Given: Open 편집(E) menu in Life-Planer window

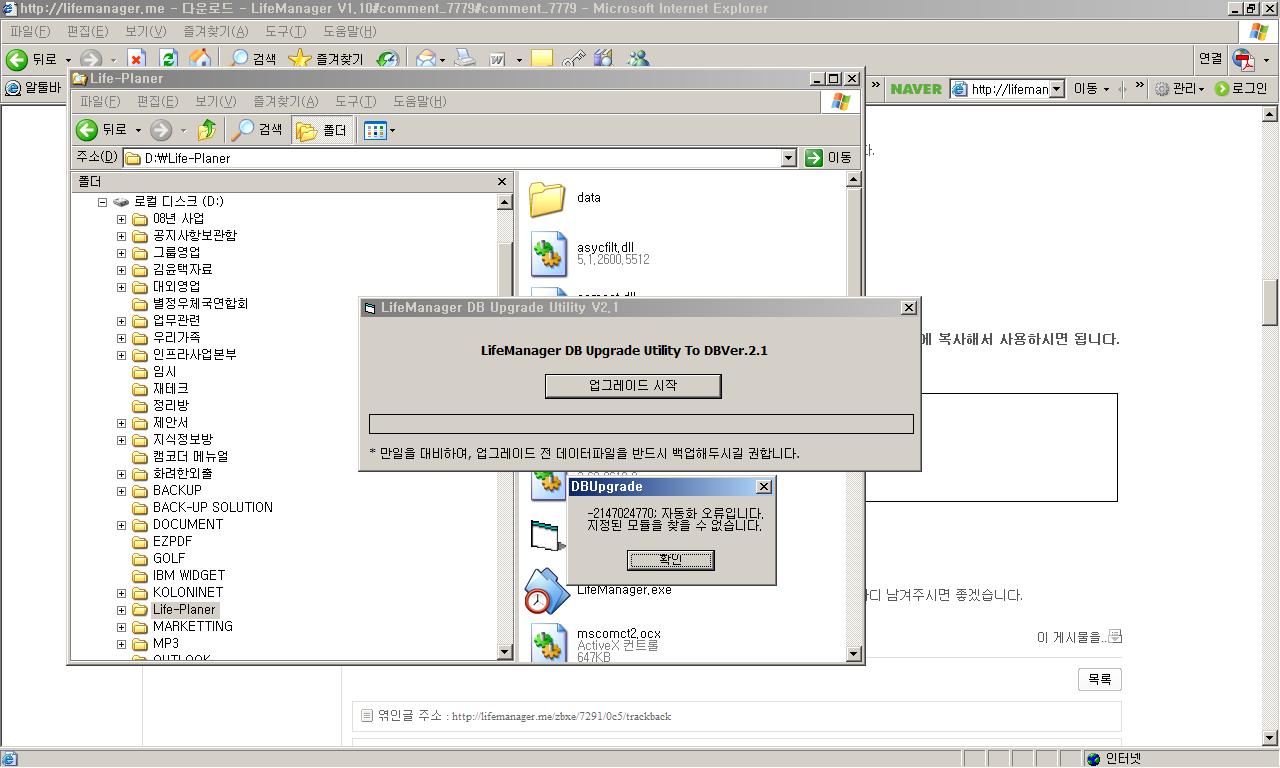Looking at the screenshot, I should point(157,102).
